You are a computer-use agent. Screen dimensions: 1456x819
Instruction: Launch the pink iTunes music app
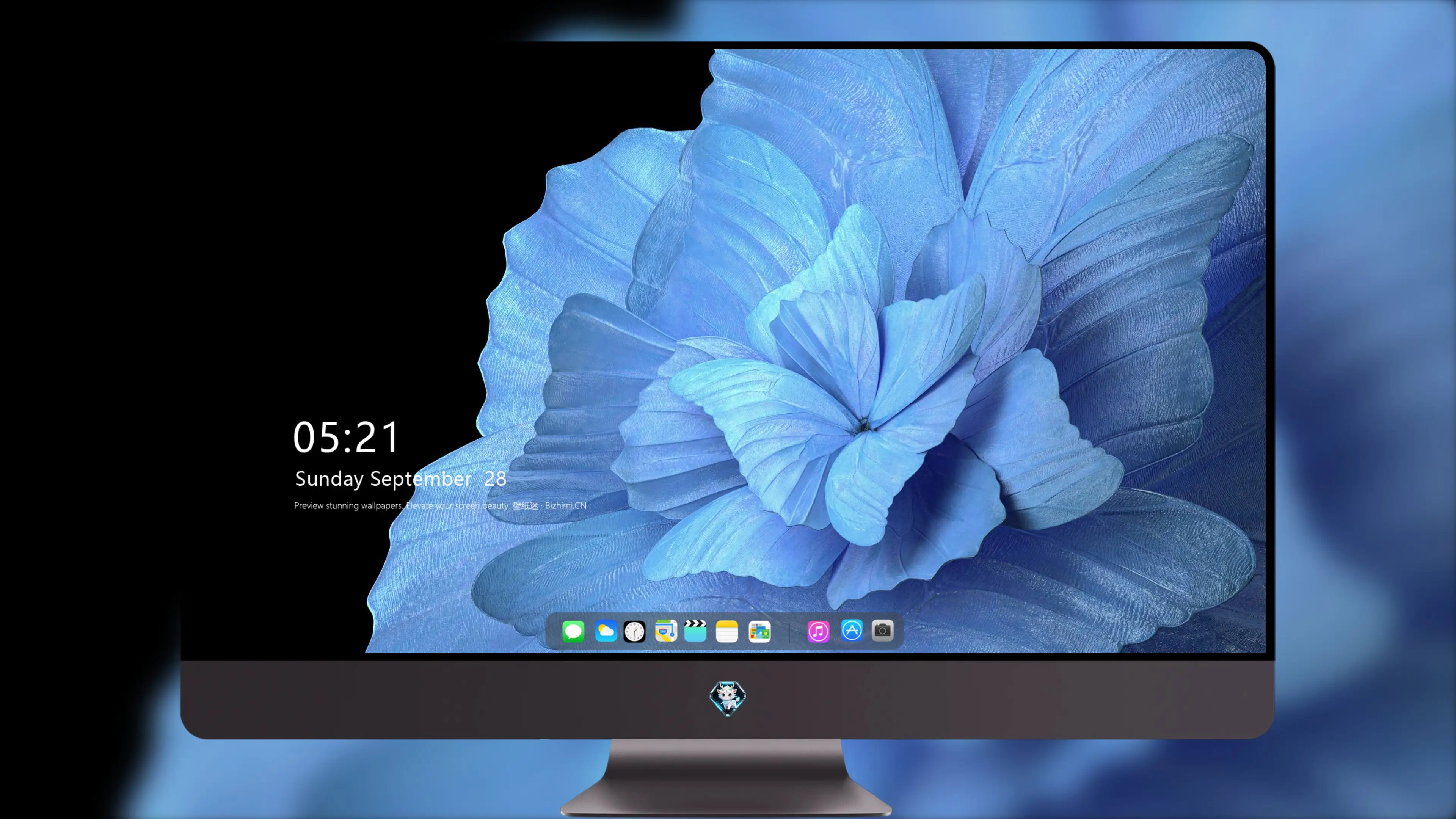click(819, 631)
